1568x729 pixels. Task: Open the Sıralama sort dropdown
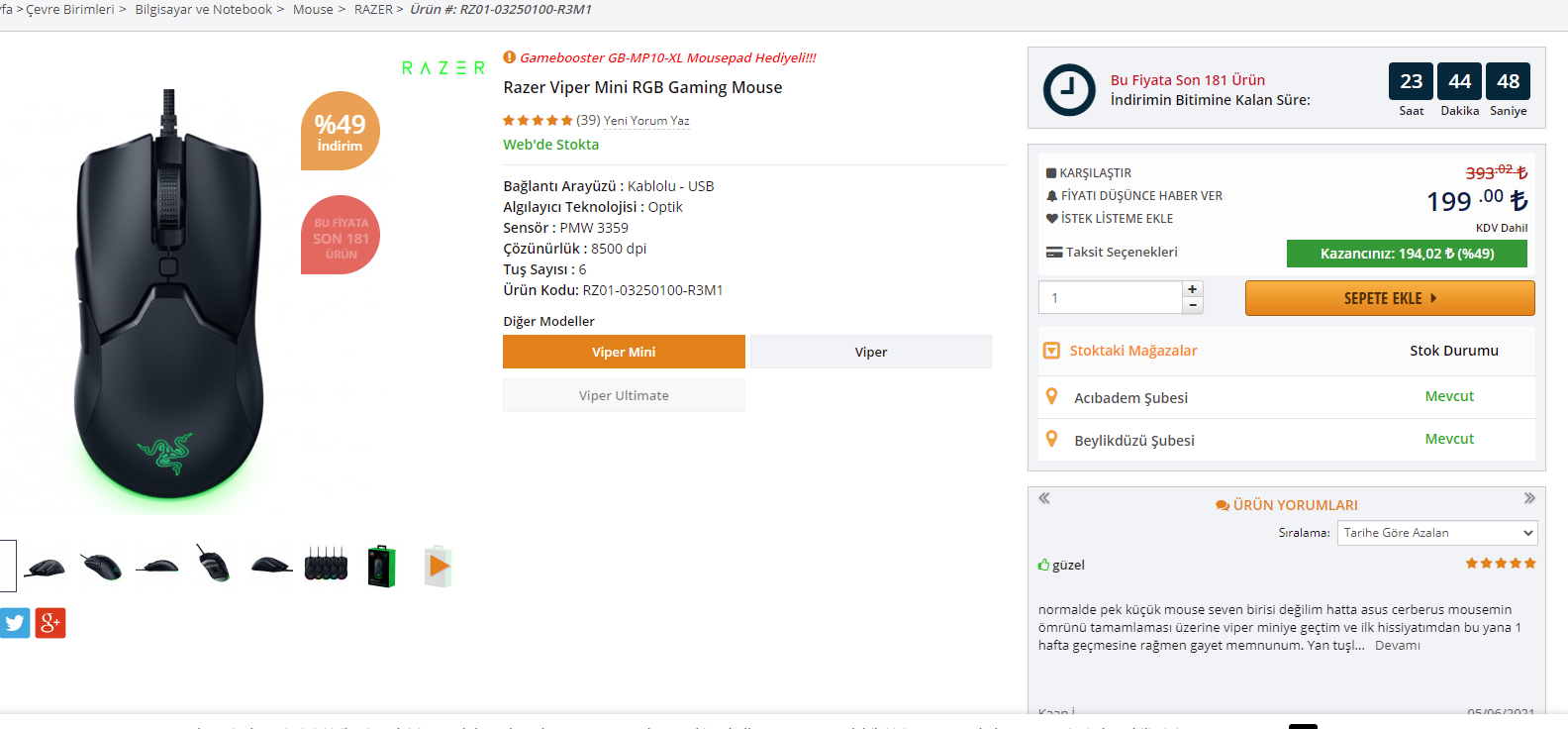(x=1437, y=533)
